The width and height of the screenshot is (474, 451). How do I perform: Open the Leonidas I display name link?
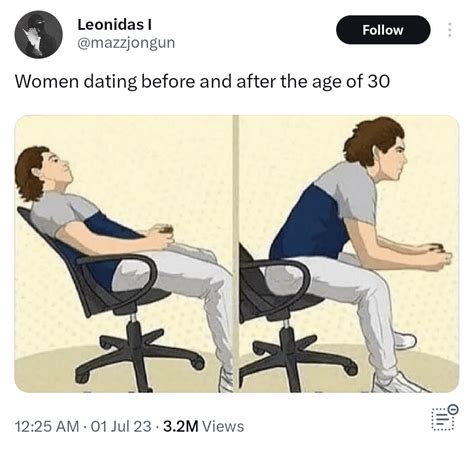[115, 25]
